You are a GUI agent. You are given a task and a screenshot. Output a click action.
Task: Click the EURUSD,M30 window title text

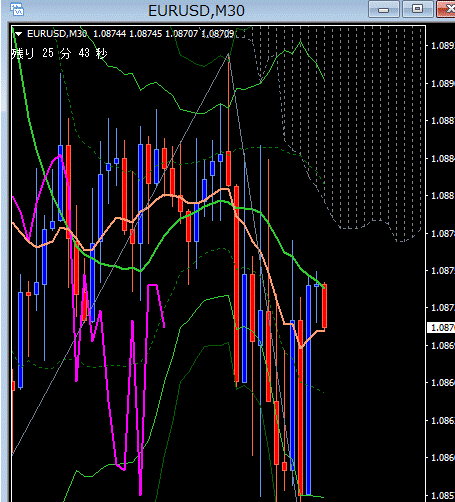pos(196,11)
